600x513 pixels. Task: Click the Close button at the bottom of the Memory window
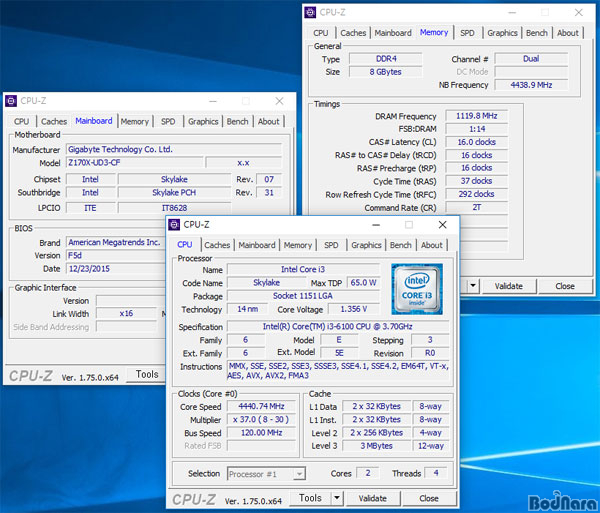point(565,286)
